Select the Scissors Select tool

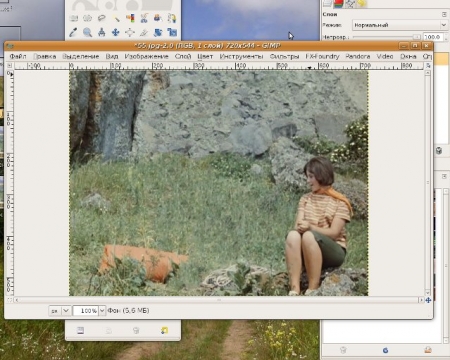[144, 18]
